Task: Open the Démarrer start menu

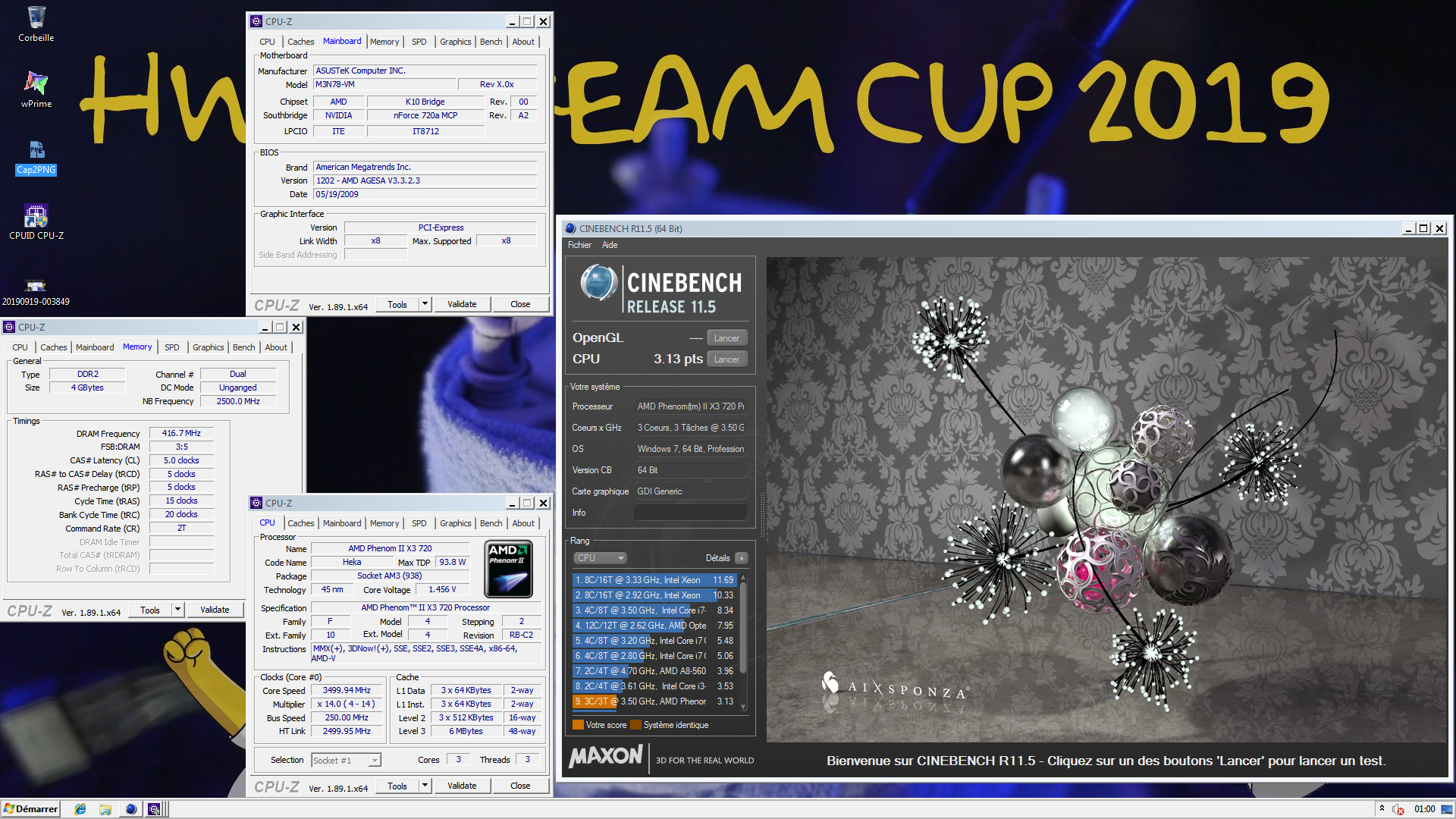Action: coord(30,809)
